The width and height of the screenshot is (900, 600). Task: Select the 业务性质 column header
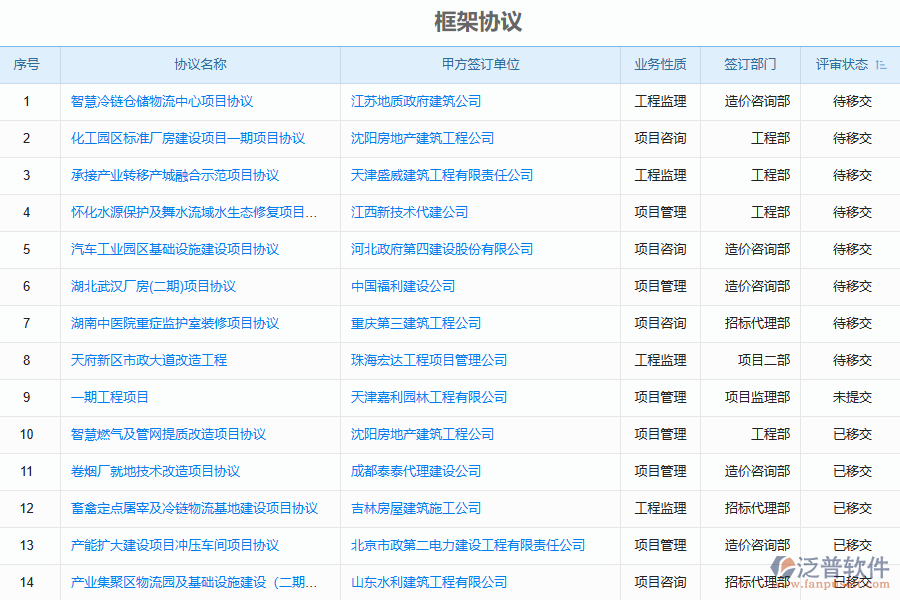coord(661,64)
